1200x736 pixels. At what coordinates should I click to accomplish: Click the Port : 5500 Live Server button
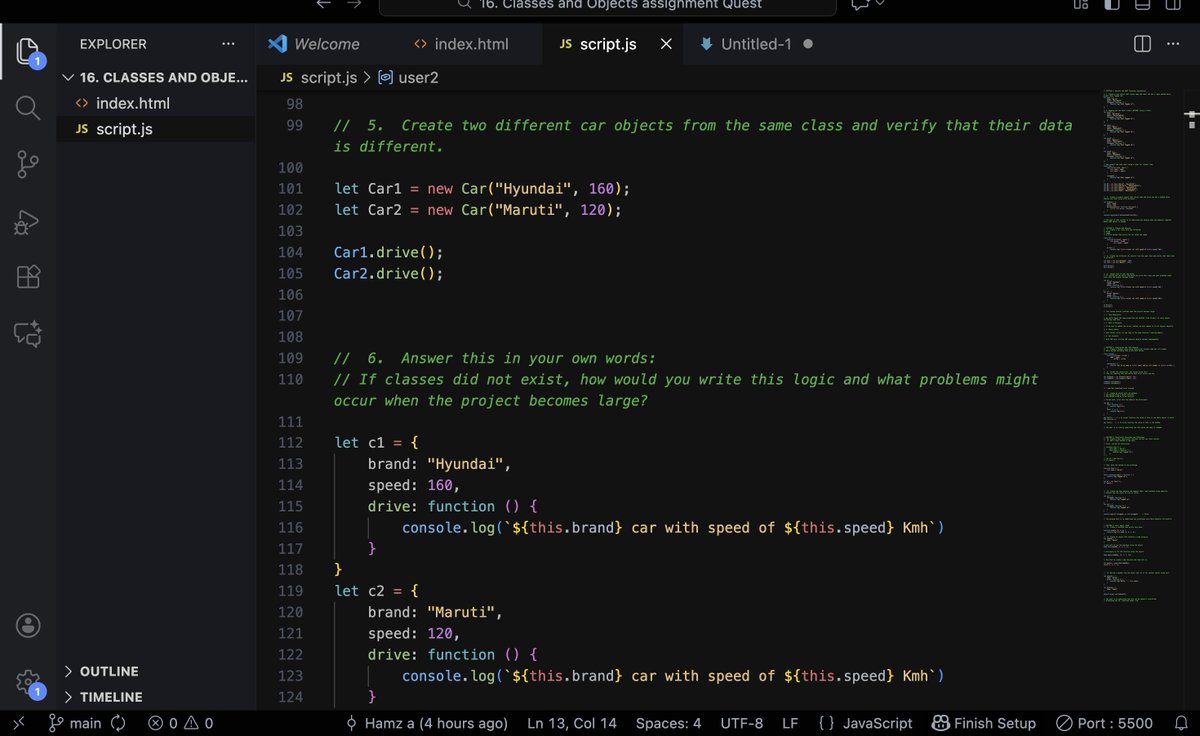pyautogui.click(x=1104, y=723)
